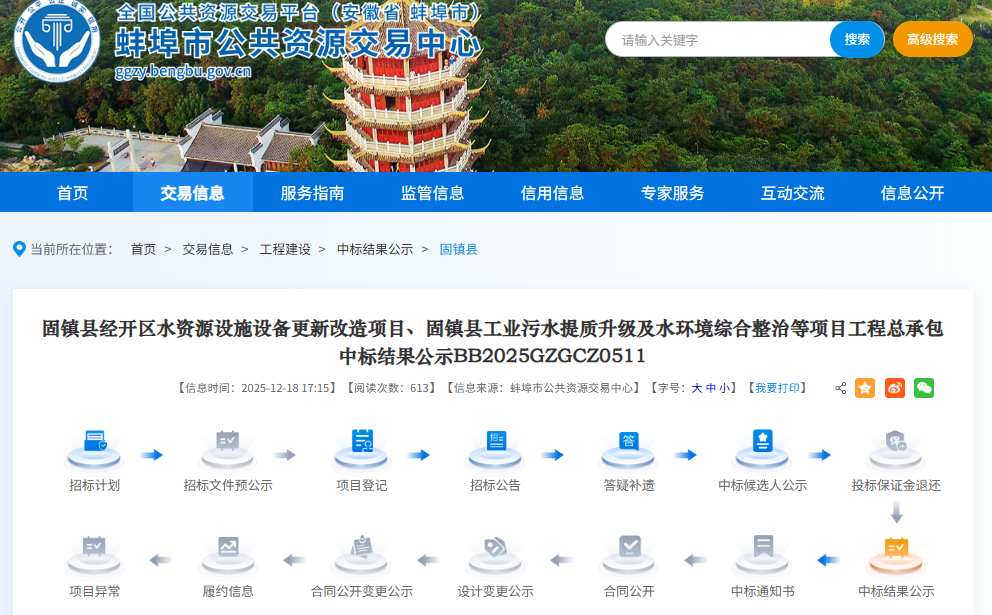This screenshot has height=615, width=992.
Task: Focus the keyword search input field
Action: point(718,40)
